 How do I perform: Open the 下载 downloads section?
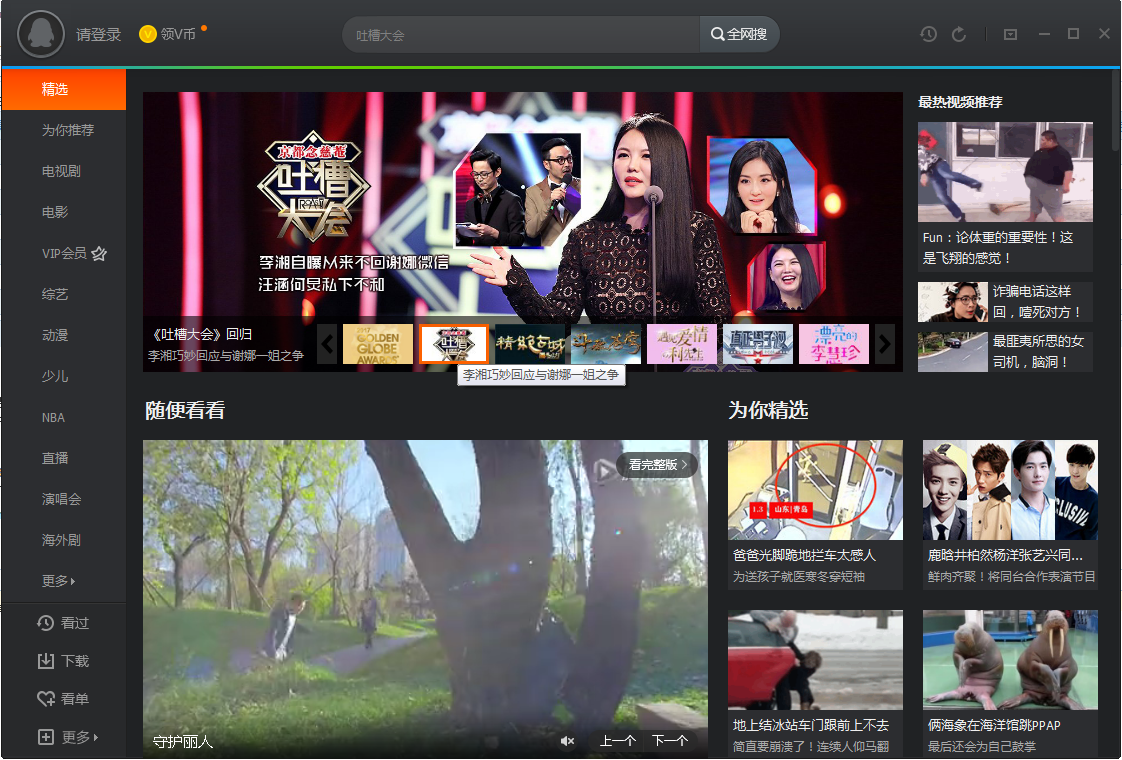(x=64, y=661)
